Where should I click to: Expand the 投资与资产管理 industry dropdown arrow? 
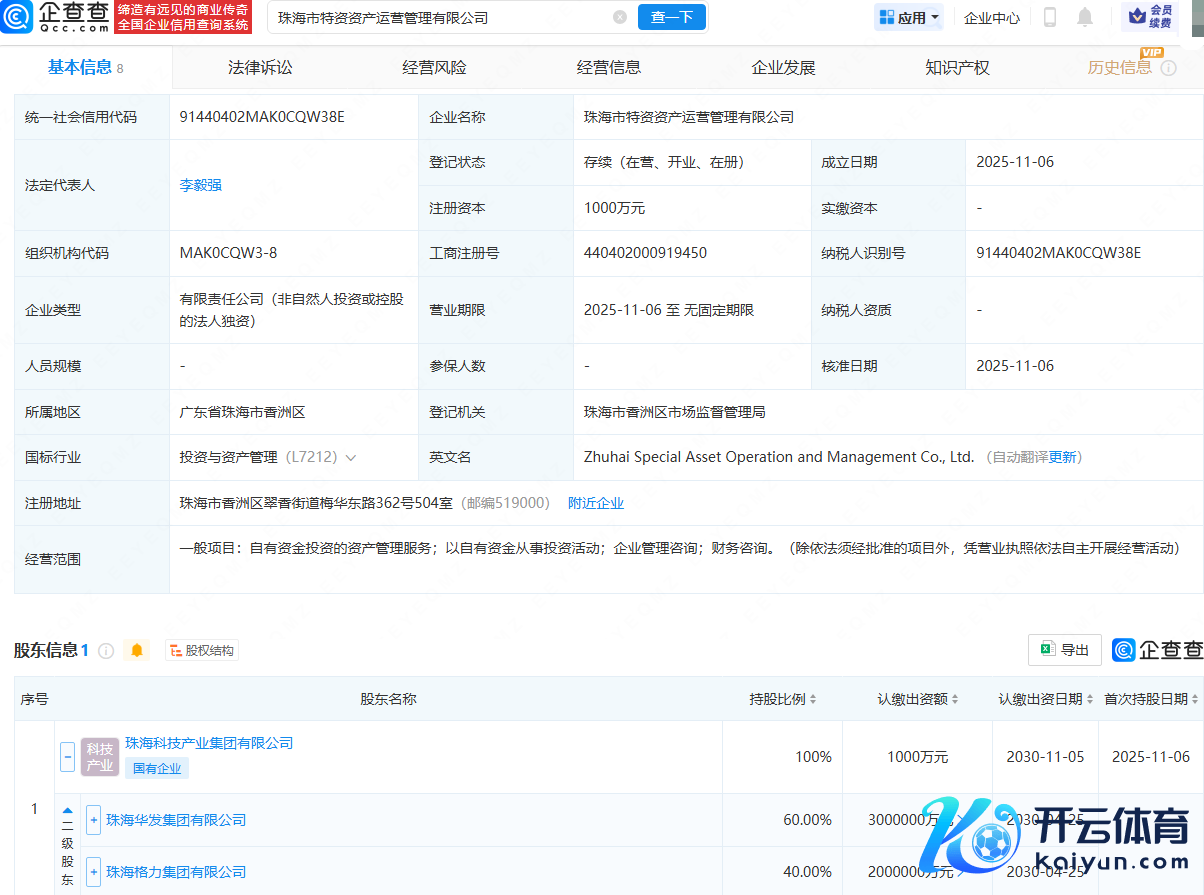[350, 457]
